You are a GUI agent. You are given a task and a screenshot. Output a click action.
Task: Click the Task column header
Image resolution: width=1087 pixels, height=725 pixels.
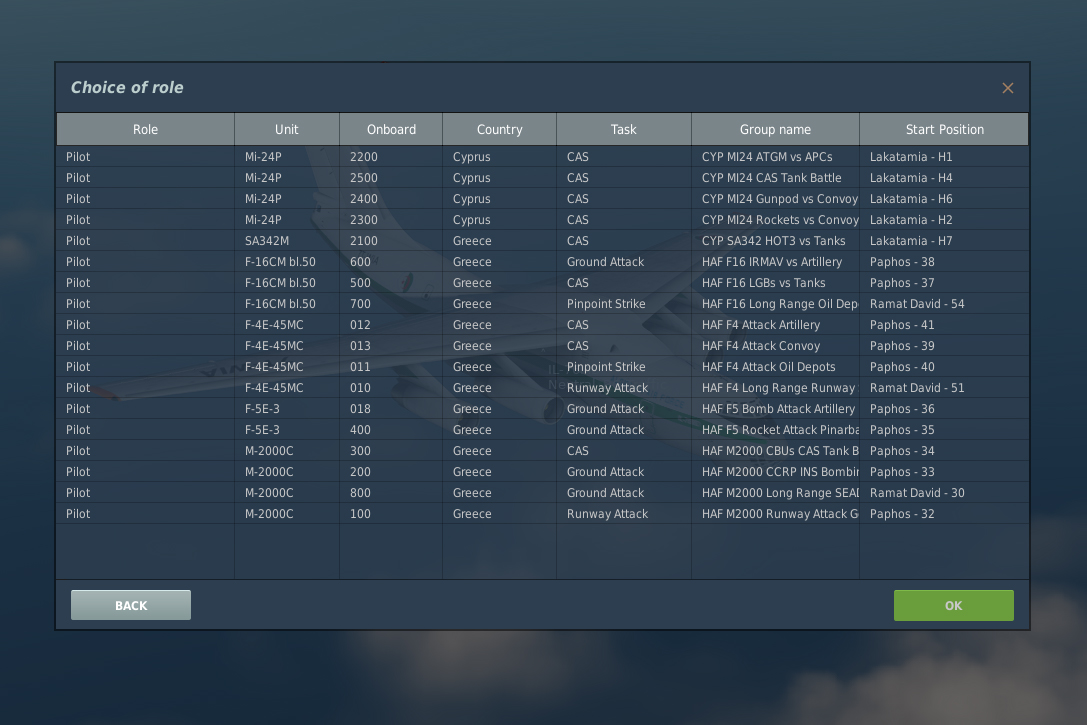click(x=623, y=129)
